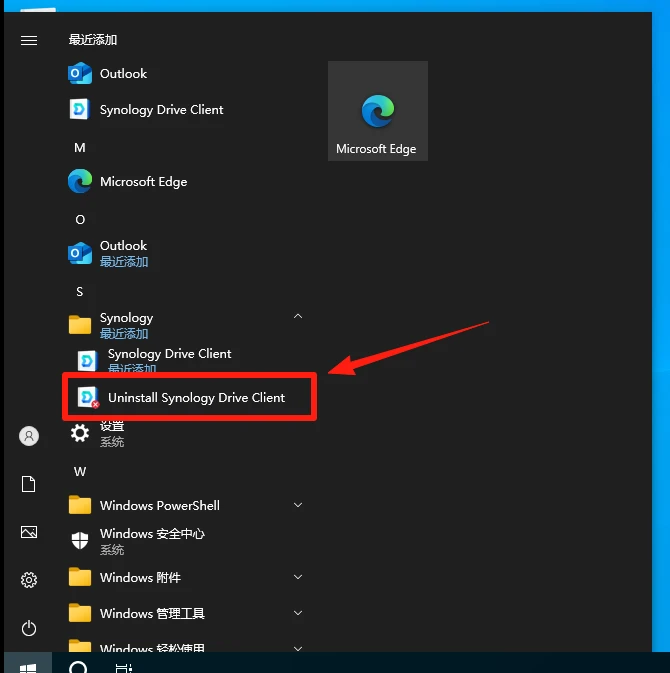670x673 pixels.
Task: Open Outlook icon under recently added
Action: tap(80, 73)
